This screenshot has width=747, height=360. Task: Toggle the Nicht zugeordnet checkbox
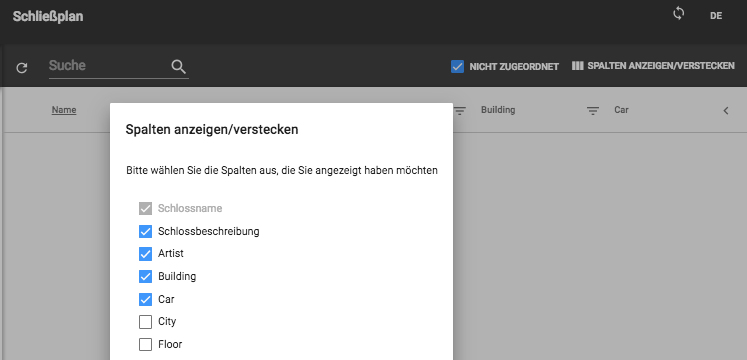tap(457, 67)
